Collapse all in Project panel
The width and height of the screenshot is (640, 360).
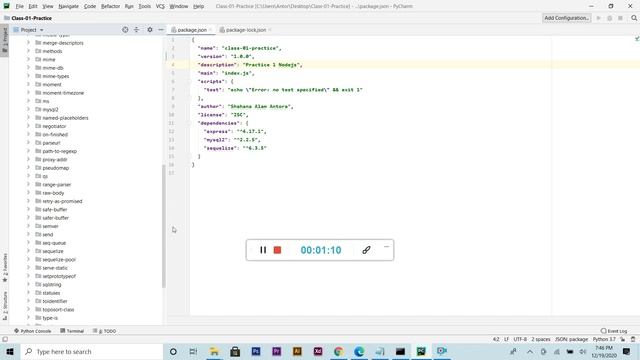point(136,30)
